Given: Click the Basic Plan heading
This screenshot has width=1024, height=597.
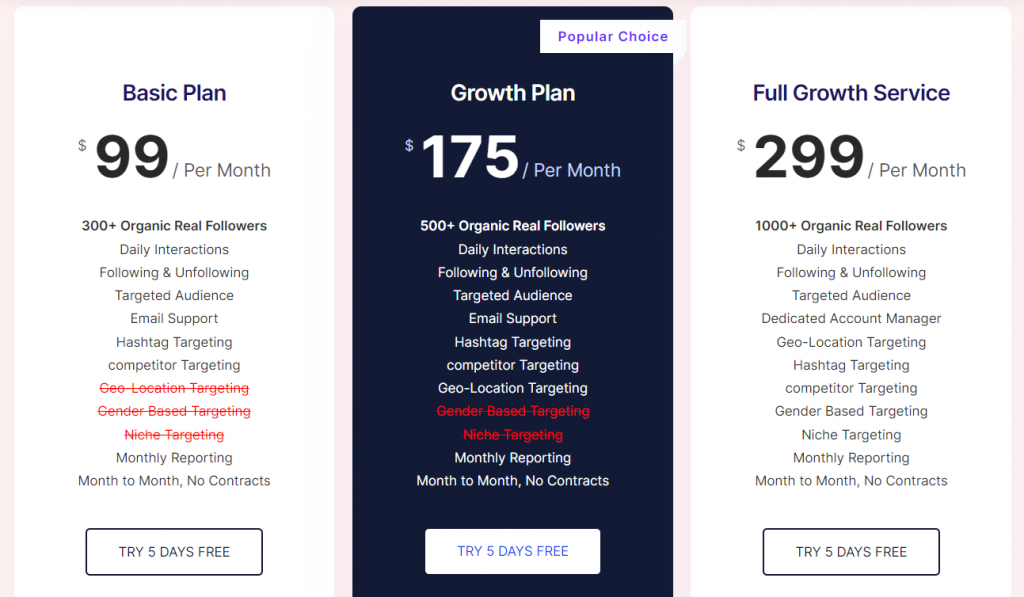Looking at the screenshot, I should [x=174, y=93].
